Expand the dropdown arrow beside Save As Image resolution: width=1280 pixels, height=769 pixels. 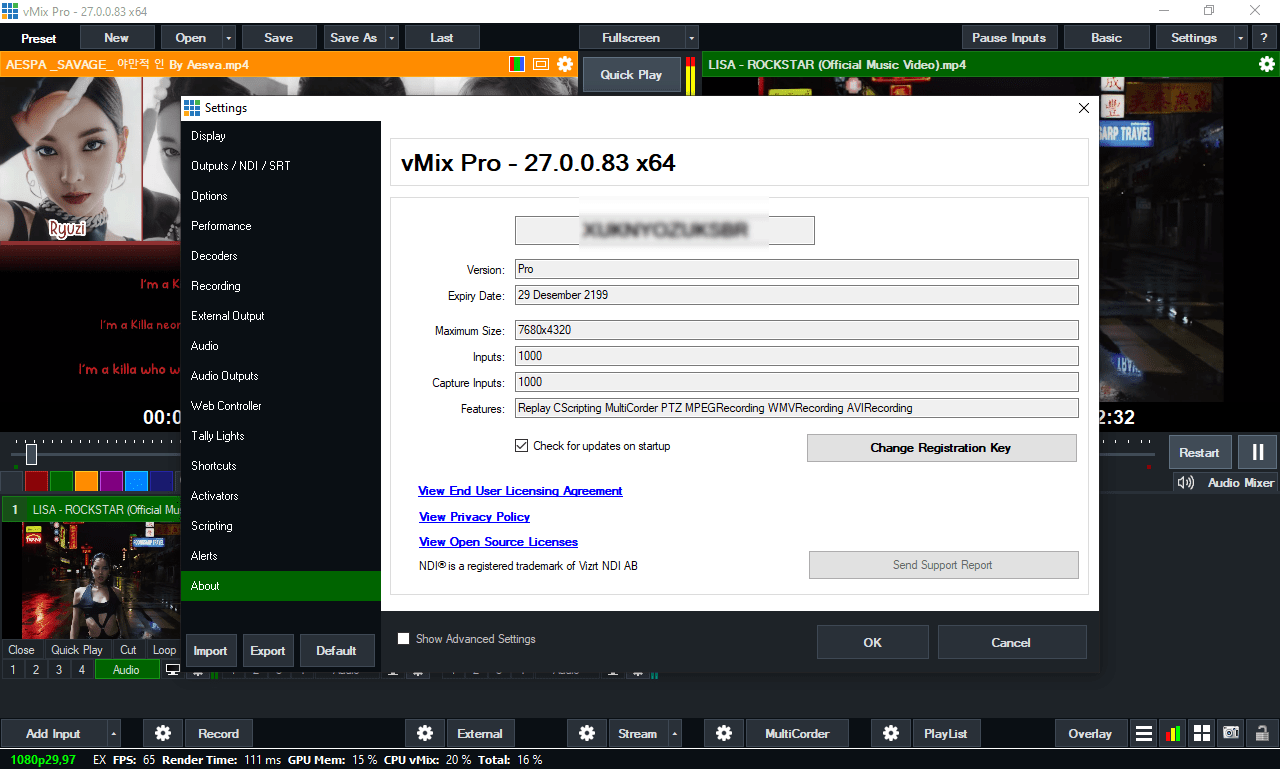391,38
